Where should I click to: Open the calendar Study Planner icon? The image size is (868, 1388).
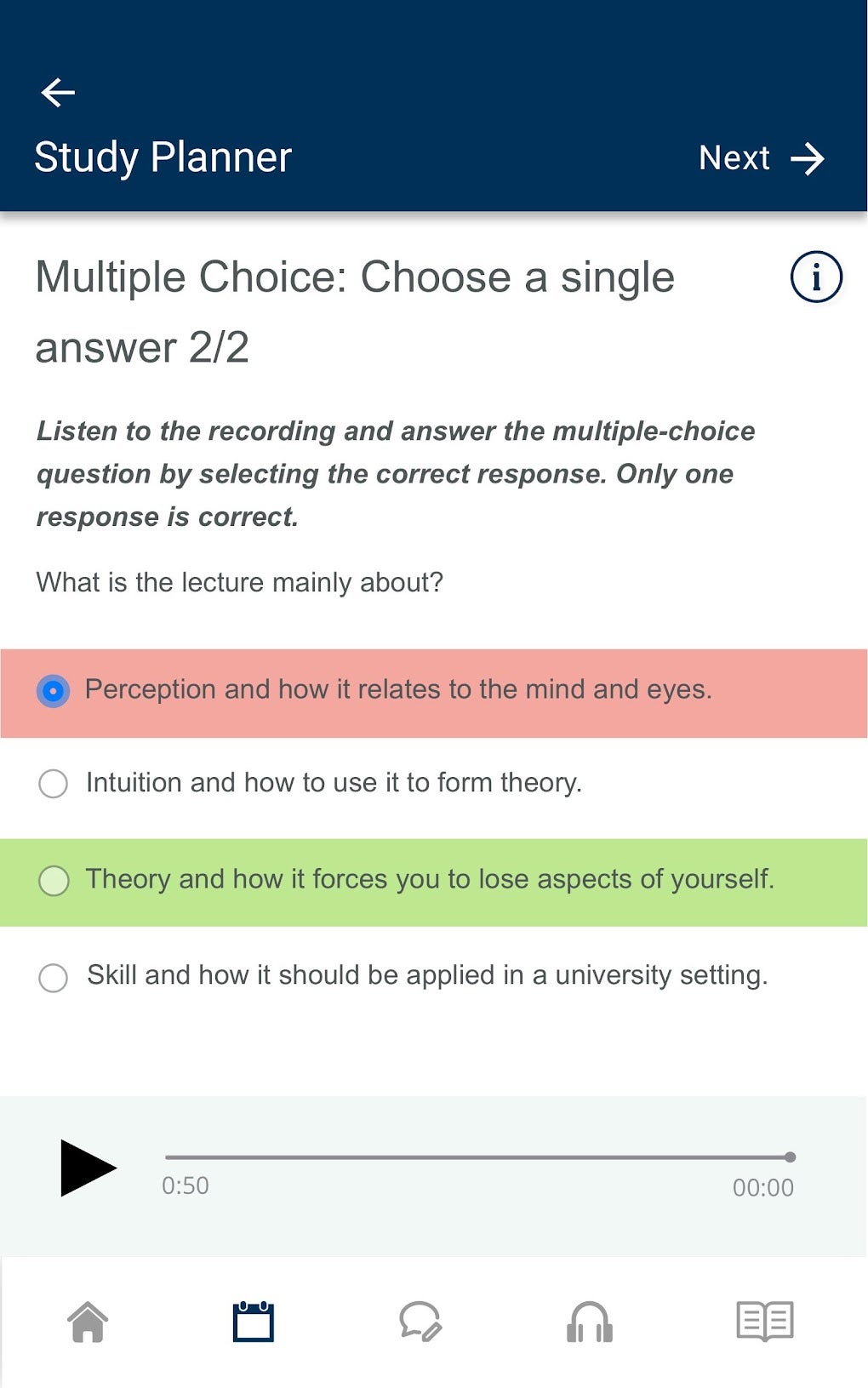click(x=254, y=1322)
